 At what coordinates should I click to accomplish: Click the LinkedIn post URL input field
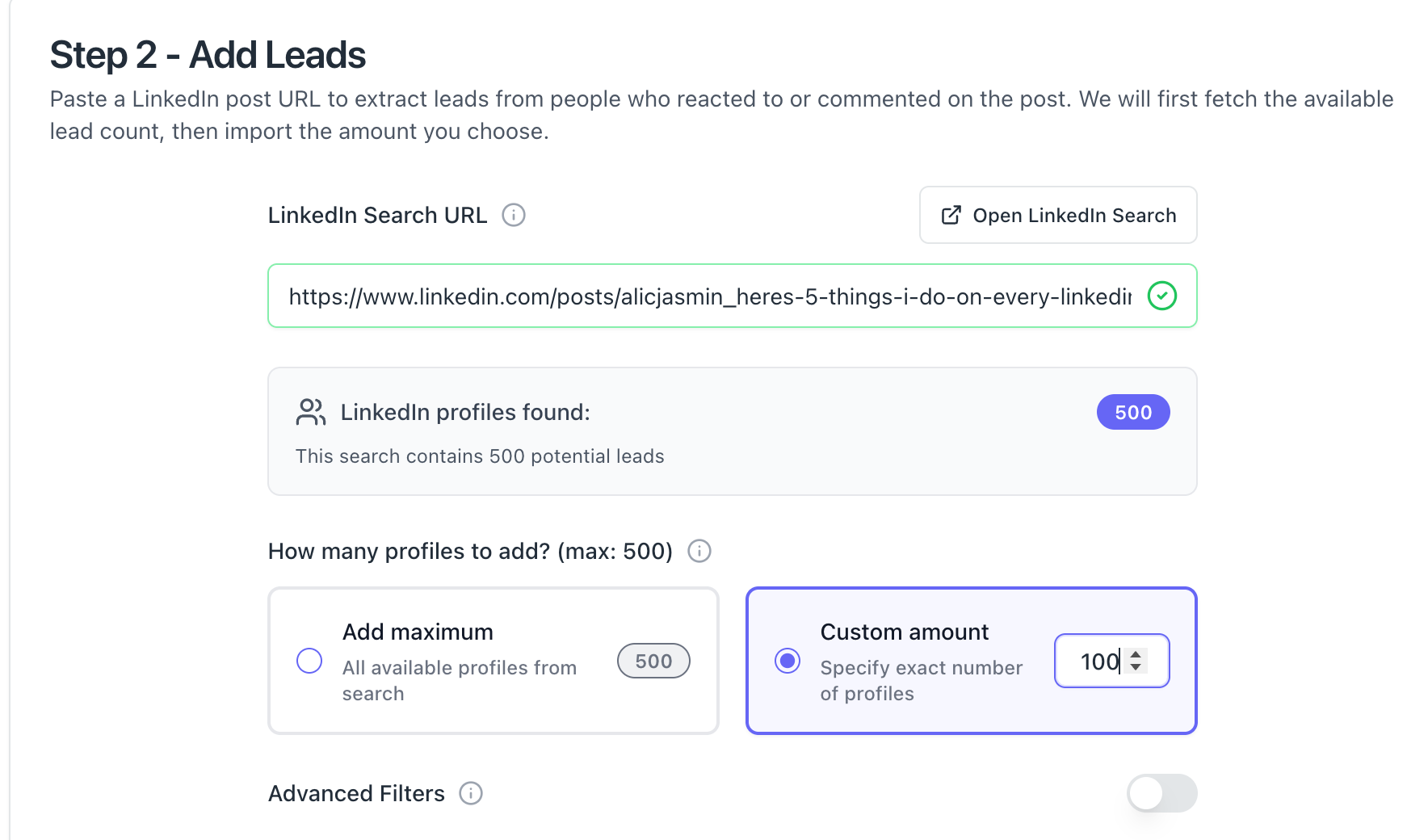click(x=709, y=296)
